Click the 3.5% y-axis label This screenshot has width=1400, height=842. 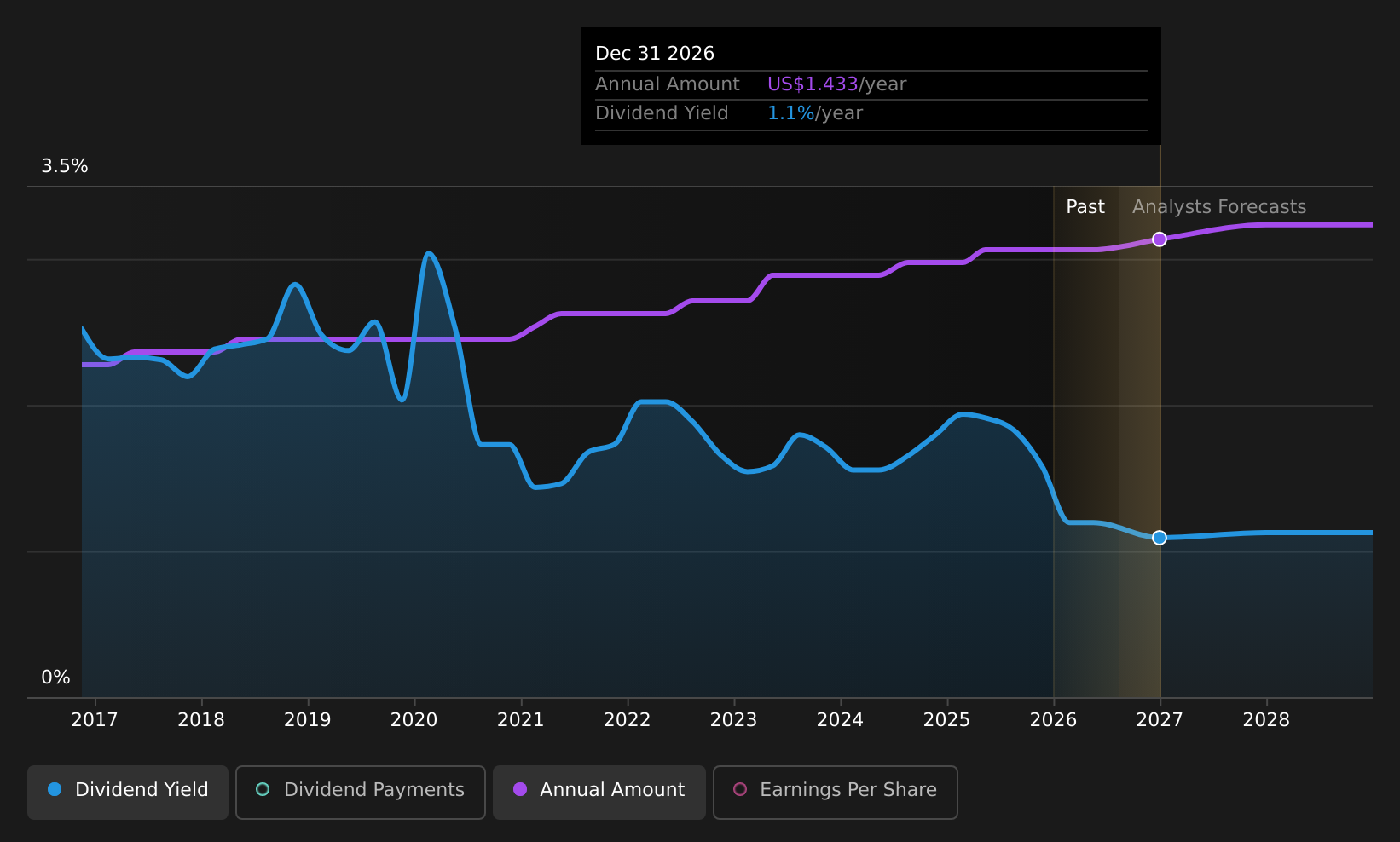(x=65, y=166)
